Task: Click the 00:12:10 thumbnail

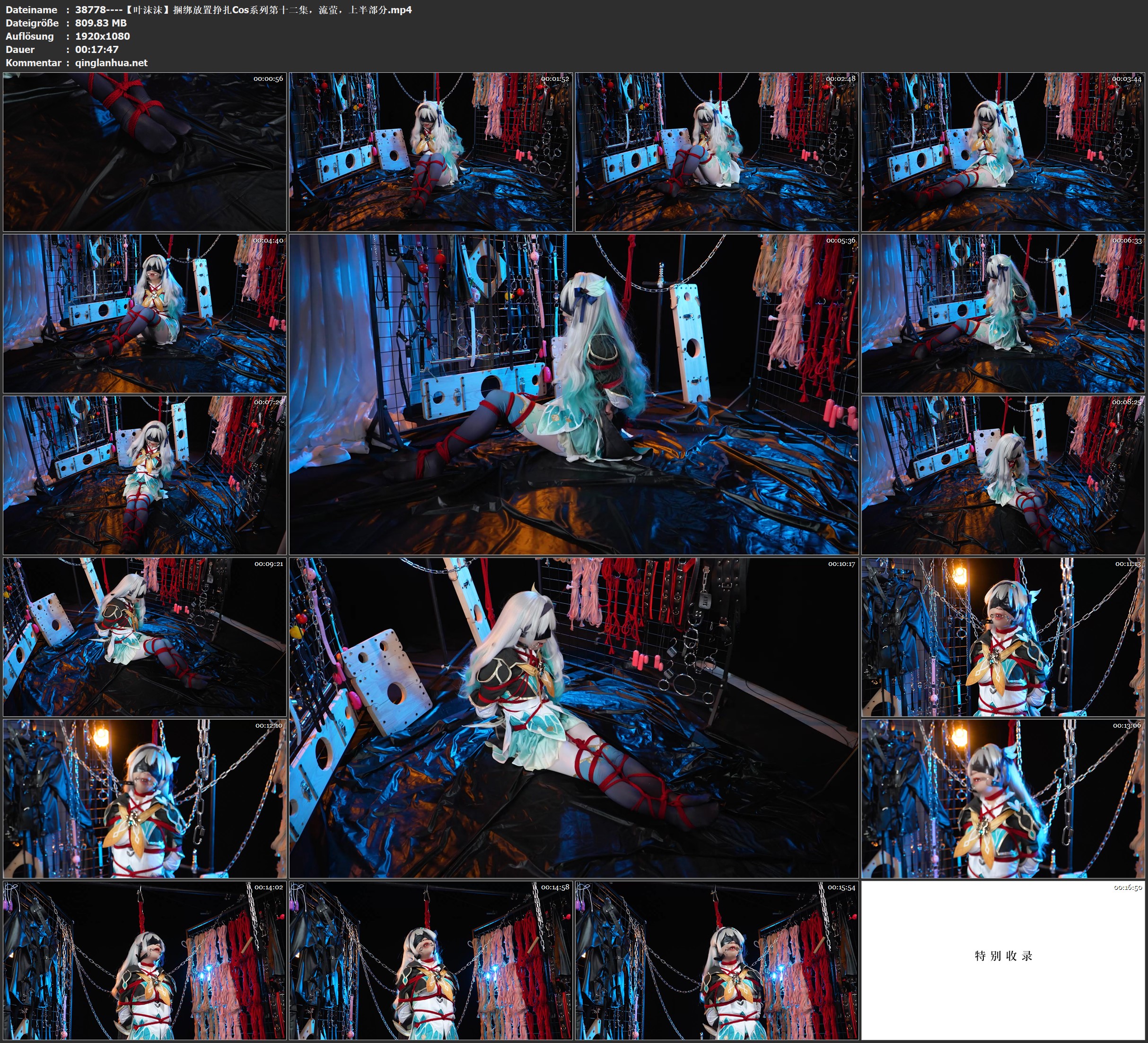Action: coord(145,798)
